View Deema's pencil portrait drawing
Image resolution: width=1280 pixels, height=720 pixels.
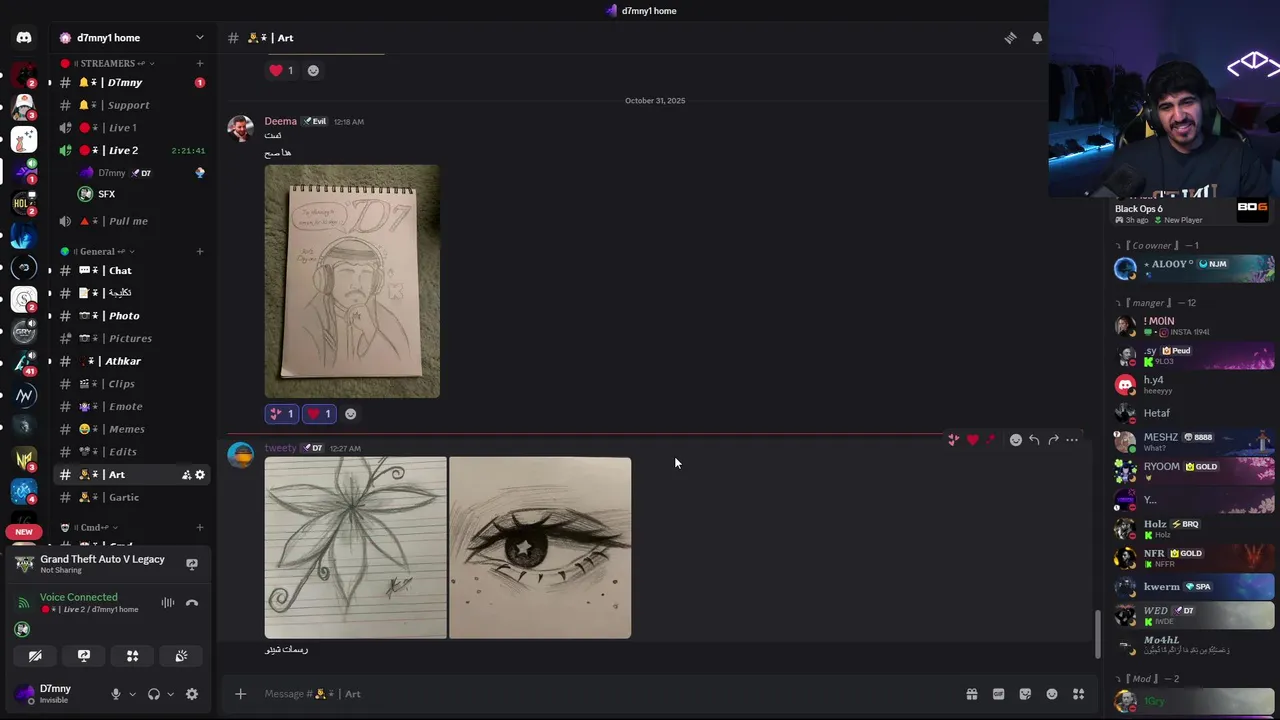point(352,281)
